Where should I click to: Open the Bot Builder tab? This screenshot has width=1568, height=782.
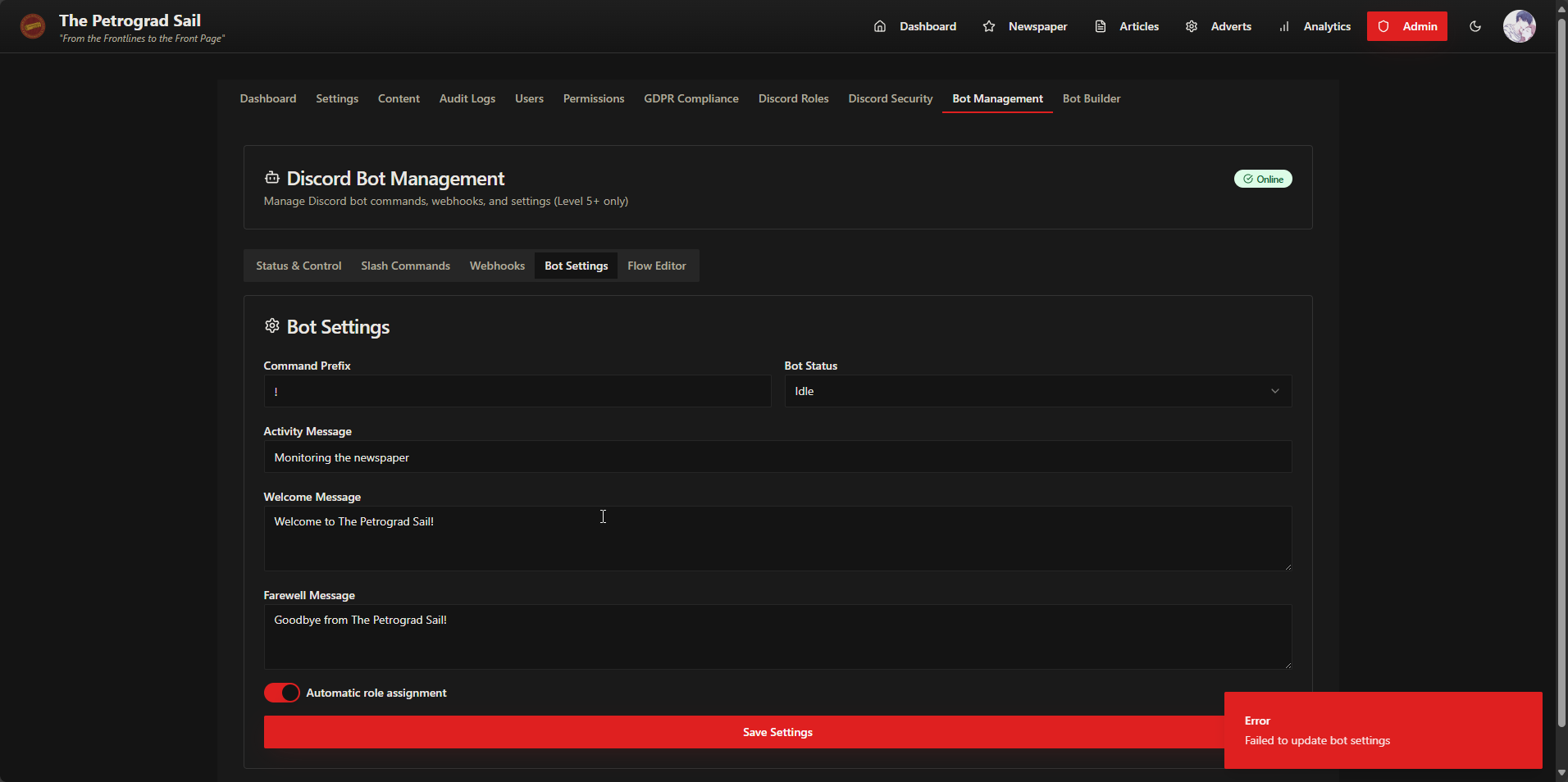pos(1092,98)
